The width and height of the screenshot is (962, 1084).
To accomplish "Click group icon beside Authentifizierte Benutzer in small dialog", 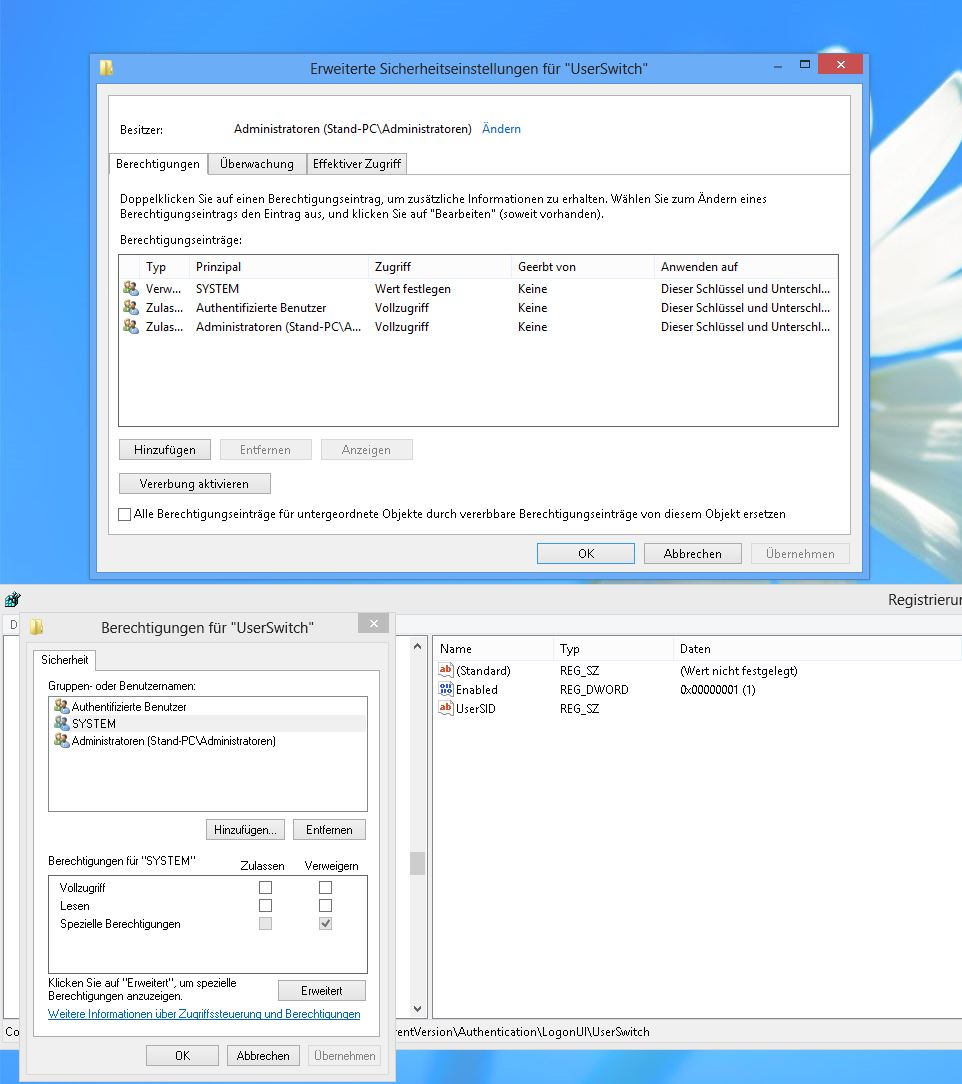I will [x=62, y=707].
